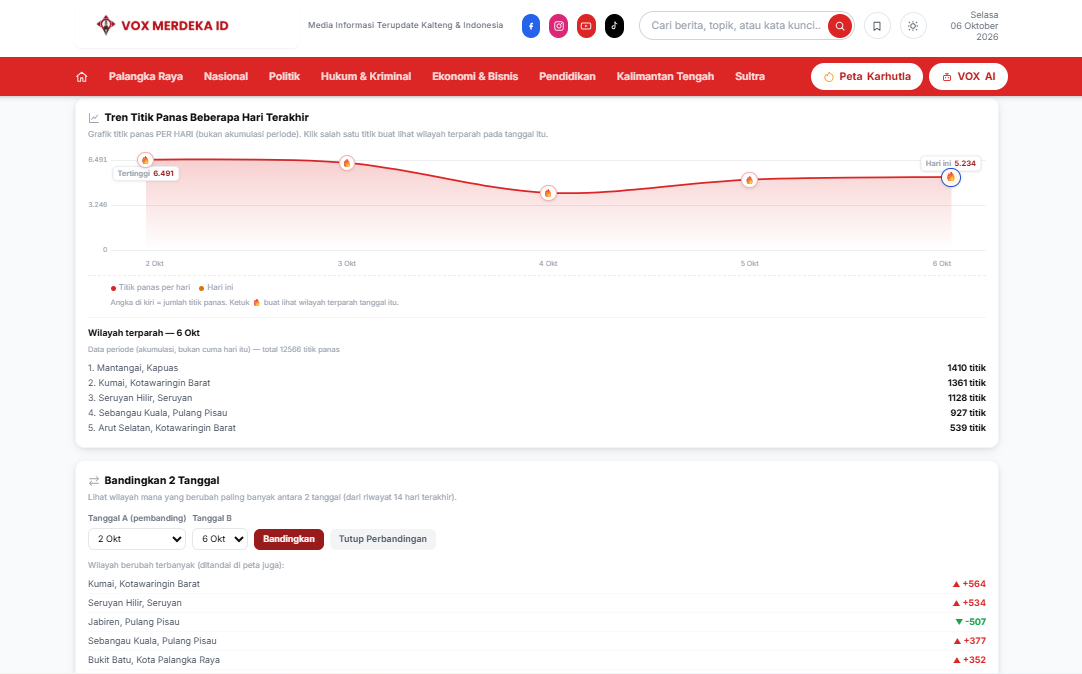Click the red search magnifier button
Viewport: 1082px width, 674px height.
[x=840, y=26]
